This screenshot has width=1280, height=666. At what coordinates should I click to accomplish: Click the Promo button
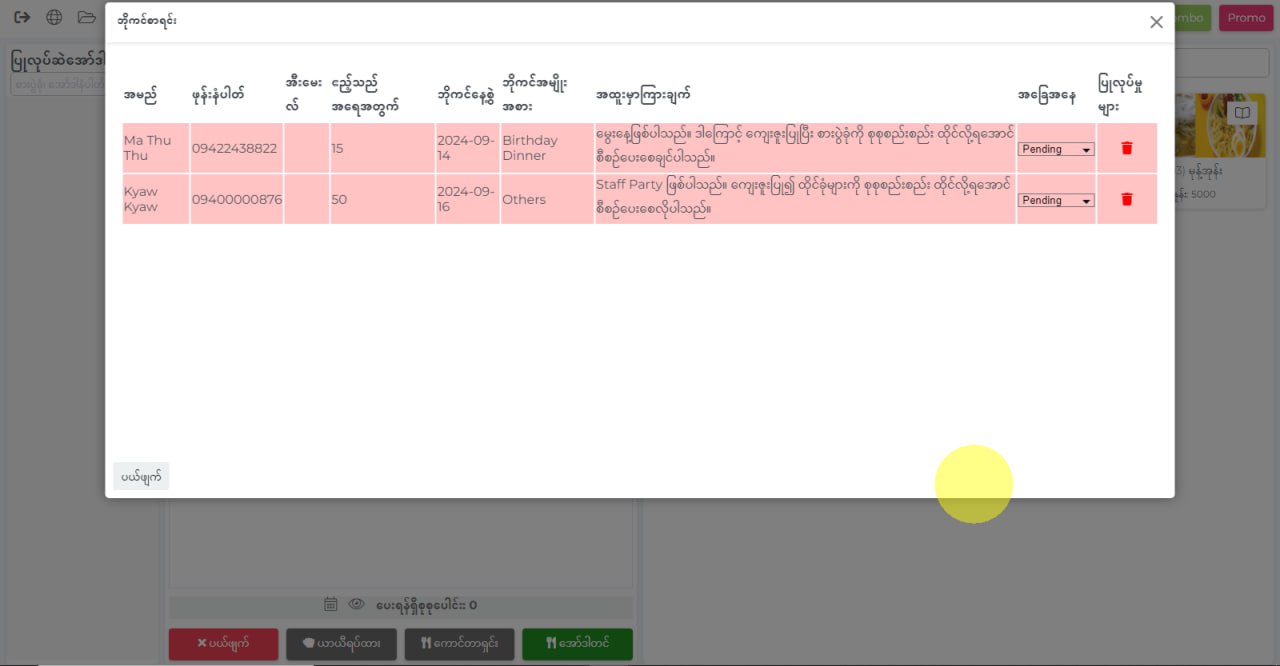[x=1245, y=18]
